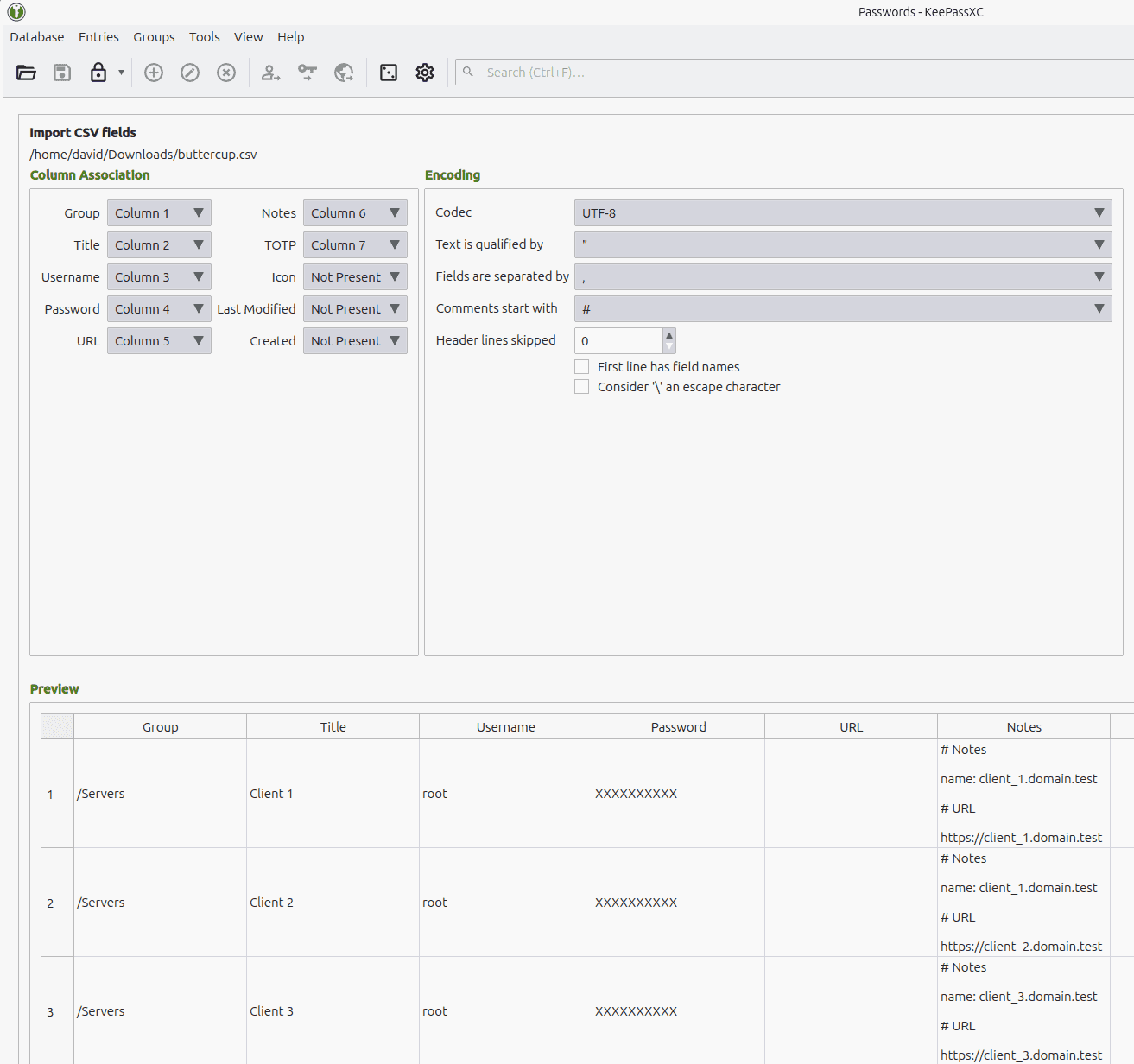Expand the lock button dropdown arrow
Image resolution: width=1134 pixels, height=1064 pixels.
click(x=121, y=73)
